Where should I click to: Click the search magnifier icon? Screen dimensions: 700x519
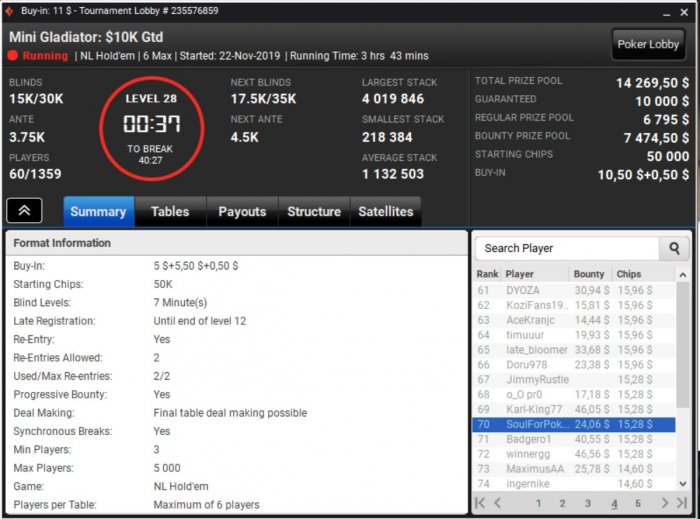pos(674,248)
